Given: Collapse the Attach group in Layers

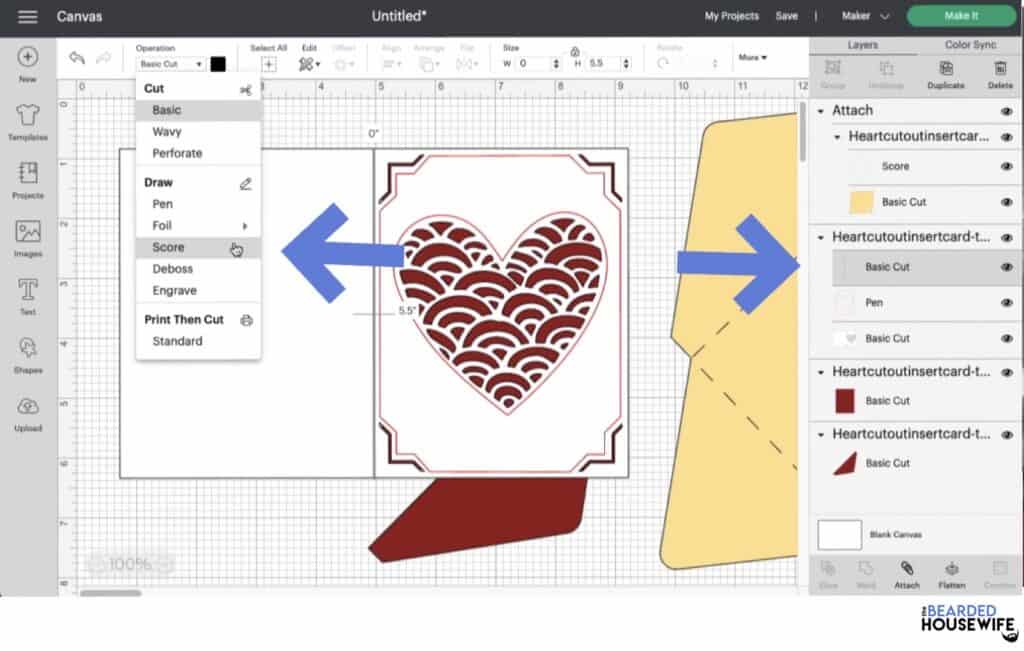Looking at the screenshot, I should [x=821, y=110].
